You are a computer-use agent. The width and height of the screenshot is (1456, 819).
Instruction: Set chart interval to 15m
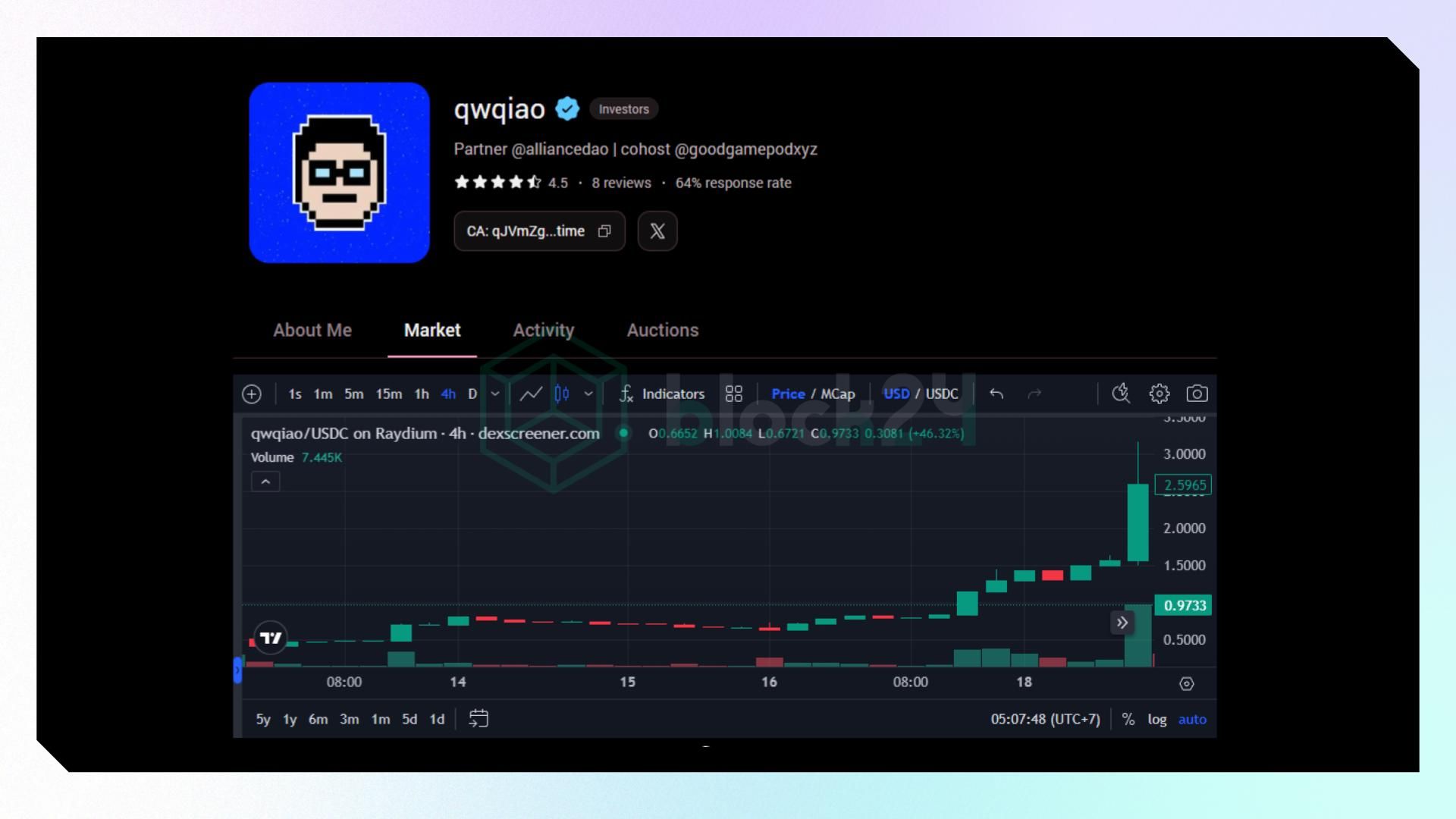coord(389,394)
